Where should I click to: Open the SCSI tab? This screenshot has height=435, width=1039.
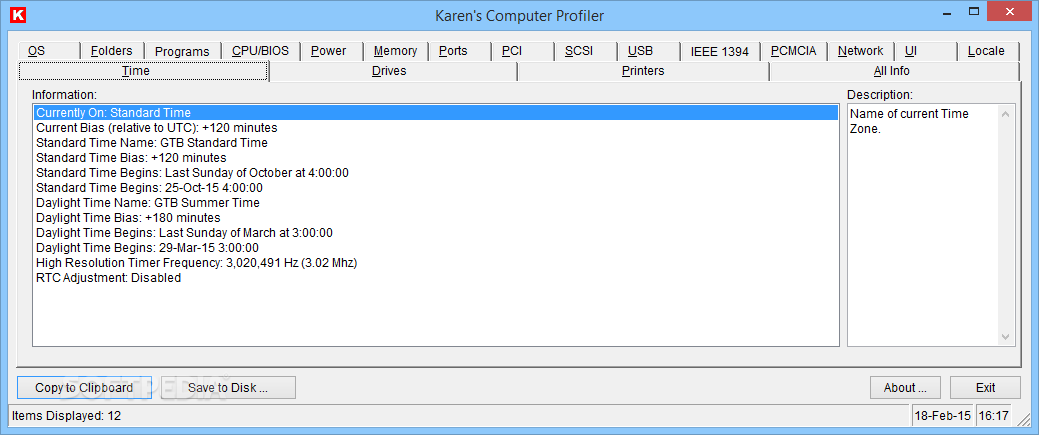pyautogui.click(x=585, y=51)
